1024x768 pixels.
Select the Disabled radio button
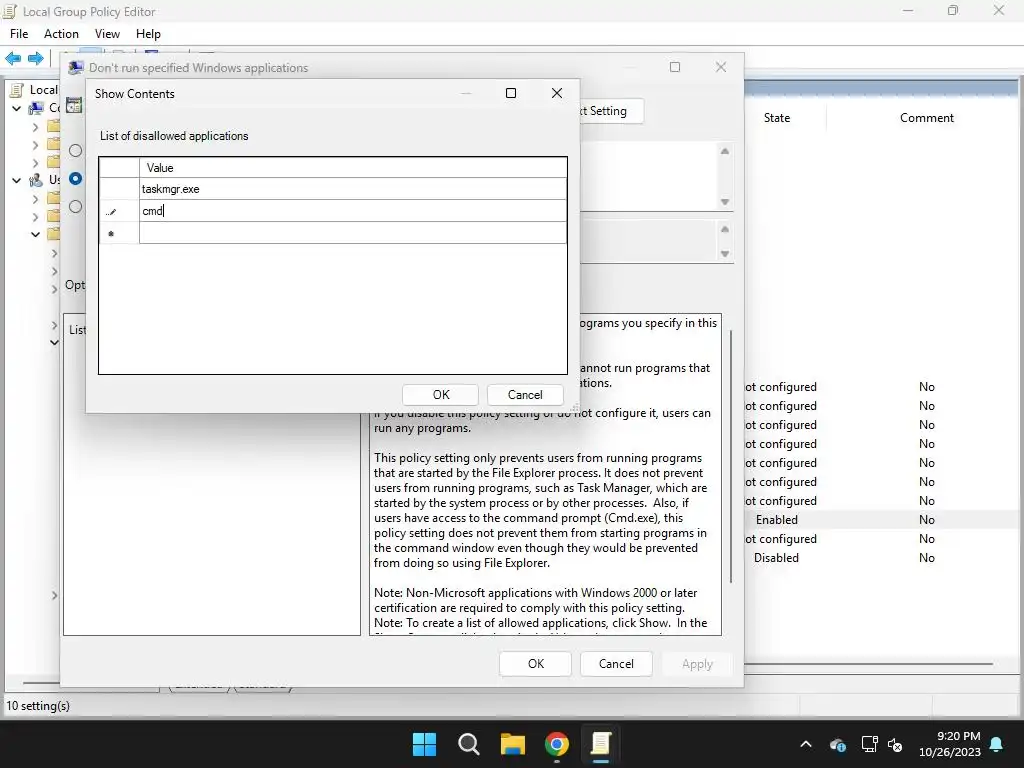(76, 206)
